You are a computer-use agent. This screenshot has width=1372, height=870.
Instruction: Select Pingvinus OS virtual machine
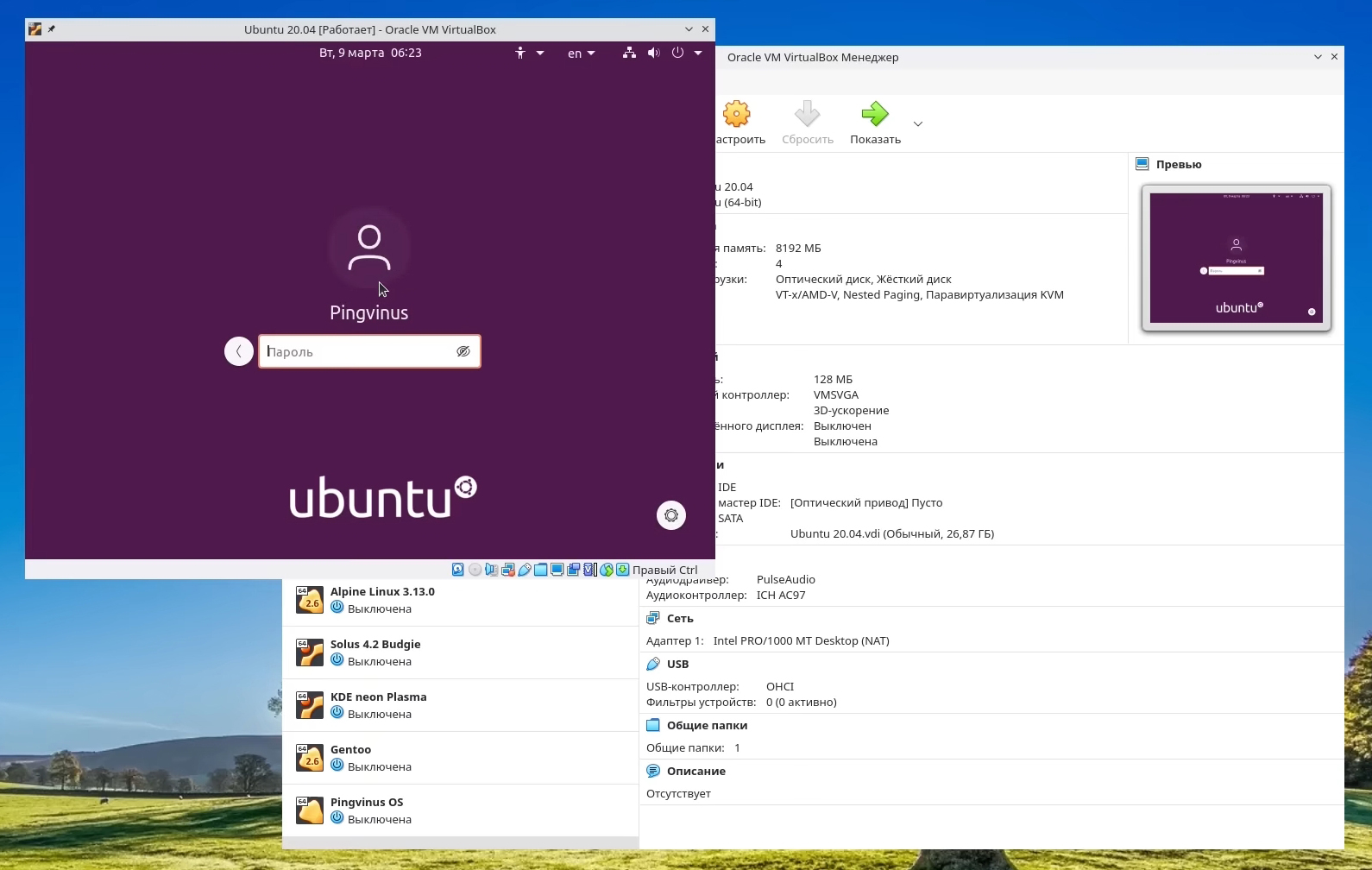[x=460, y=810]
